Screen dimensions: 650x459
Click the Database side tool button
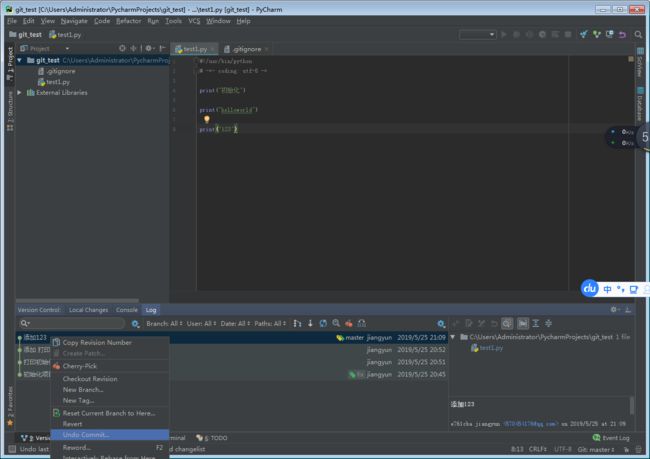coord(640,104)
